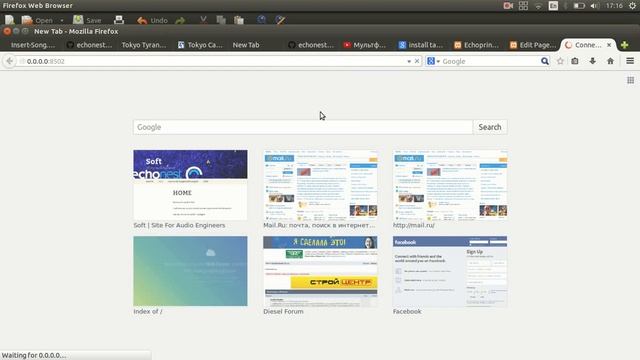Click the Save button in background editor
The image size is (640, 360).
tap(87, 20)
